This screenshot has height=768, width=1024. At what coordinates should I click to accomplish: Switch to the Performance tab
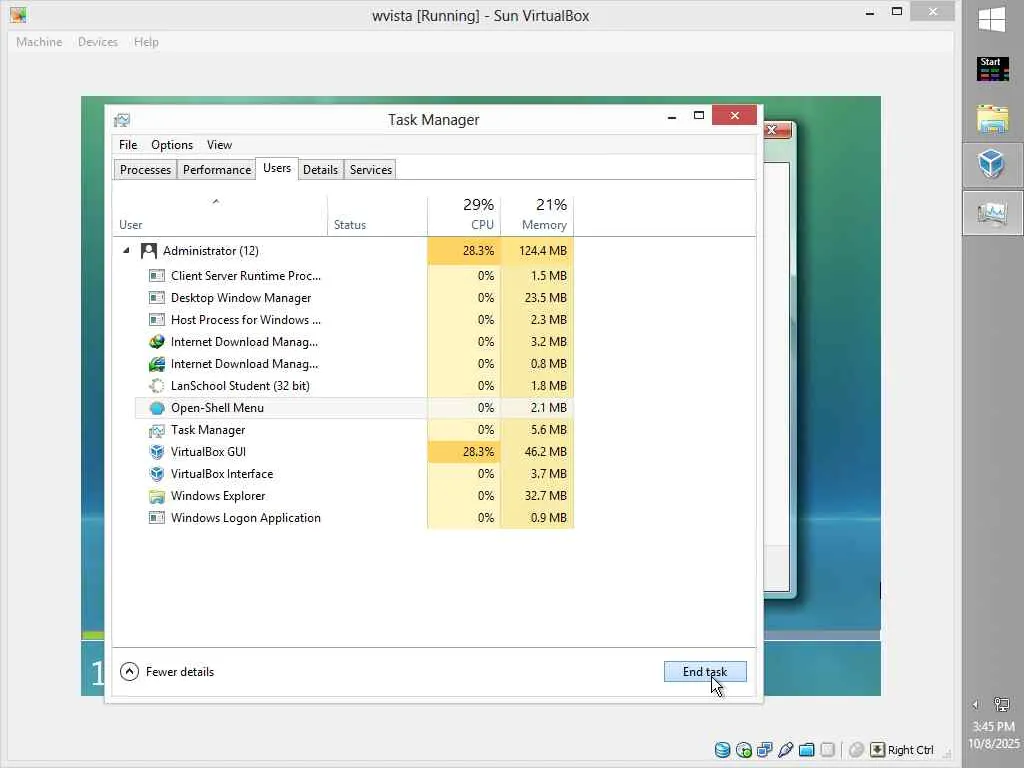pyautogui.click(x=217, y=170)
